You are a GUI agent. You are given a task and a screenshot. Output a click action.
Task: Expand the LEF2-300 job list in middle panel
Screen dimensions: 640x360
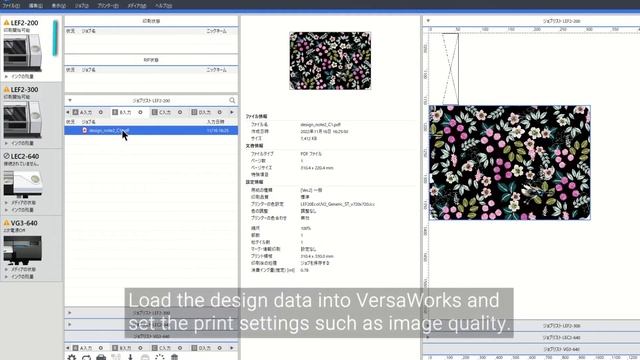[x=70, y=313]
